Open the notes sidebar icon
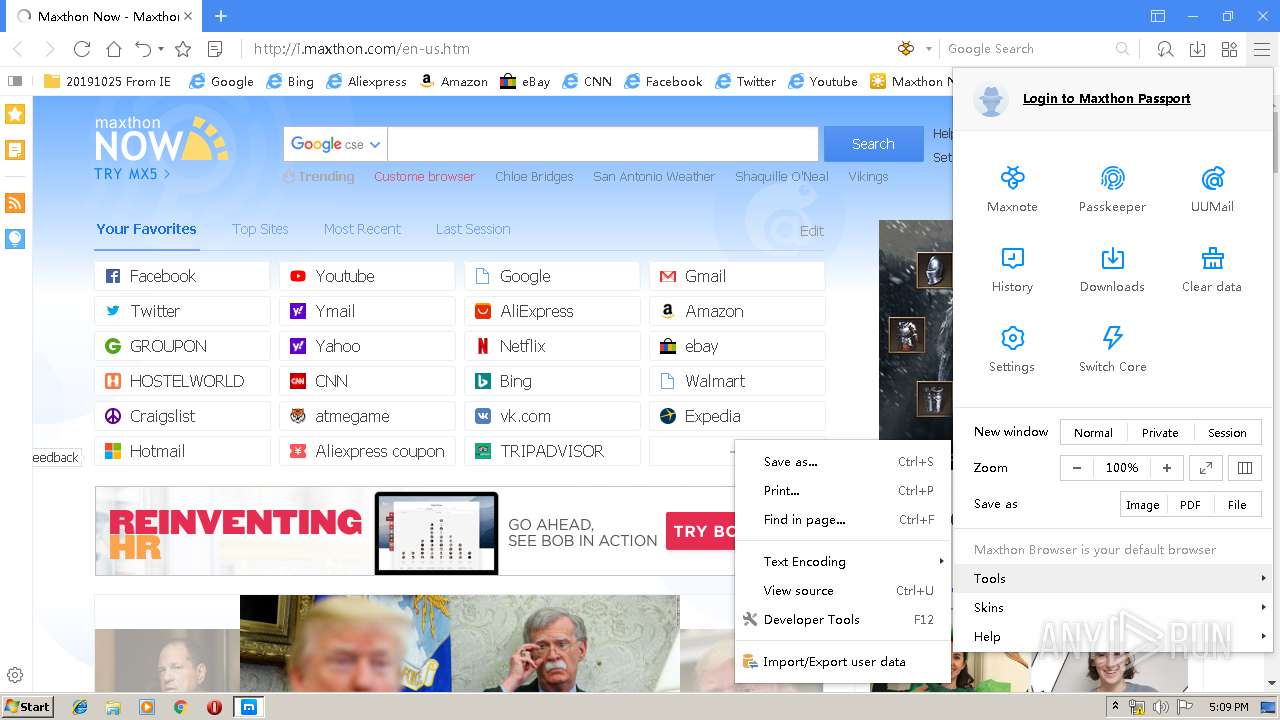The height and width of the screenshot is (720, 1280). [15, 151]
